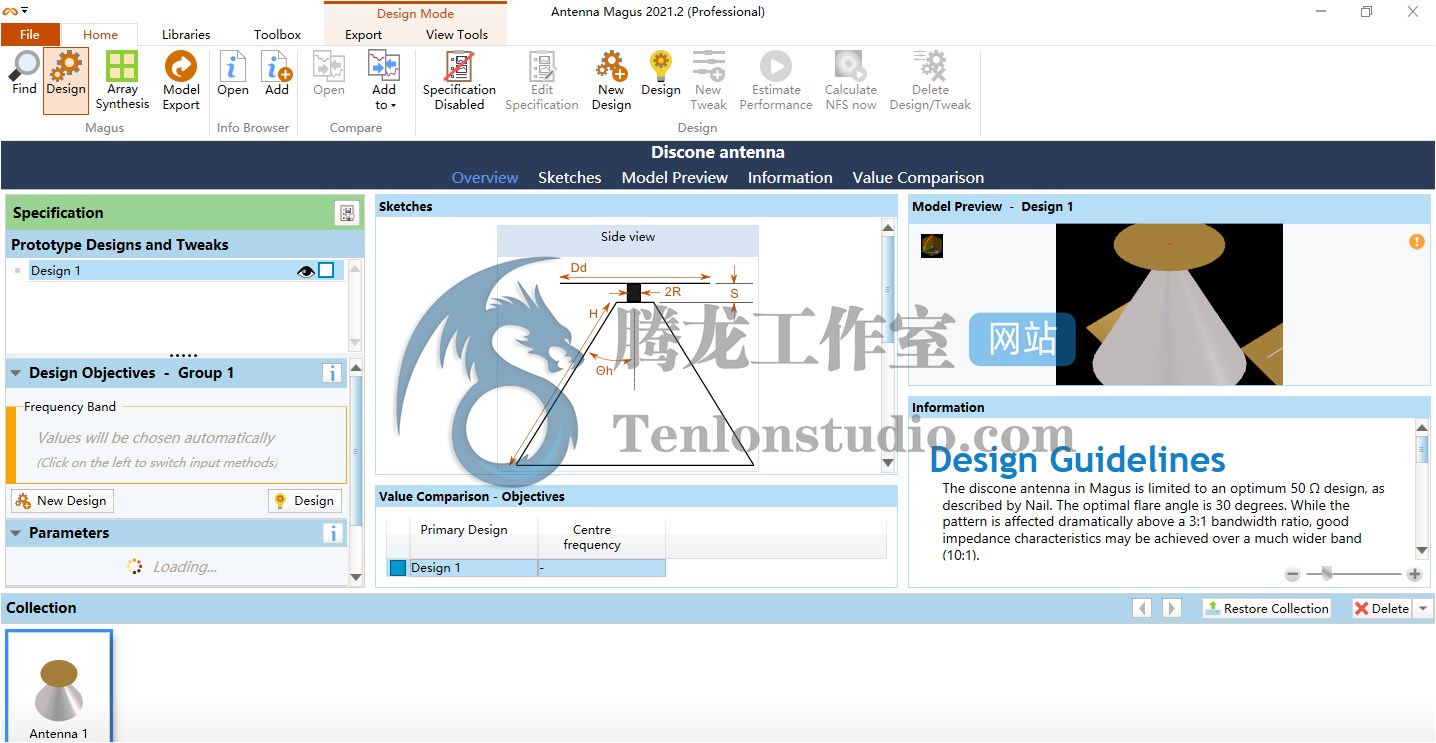The width and height of the screenshot is (1436, 743).
Task: Click the collection next arrow
Action: tap(1172, 608)
